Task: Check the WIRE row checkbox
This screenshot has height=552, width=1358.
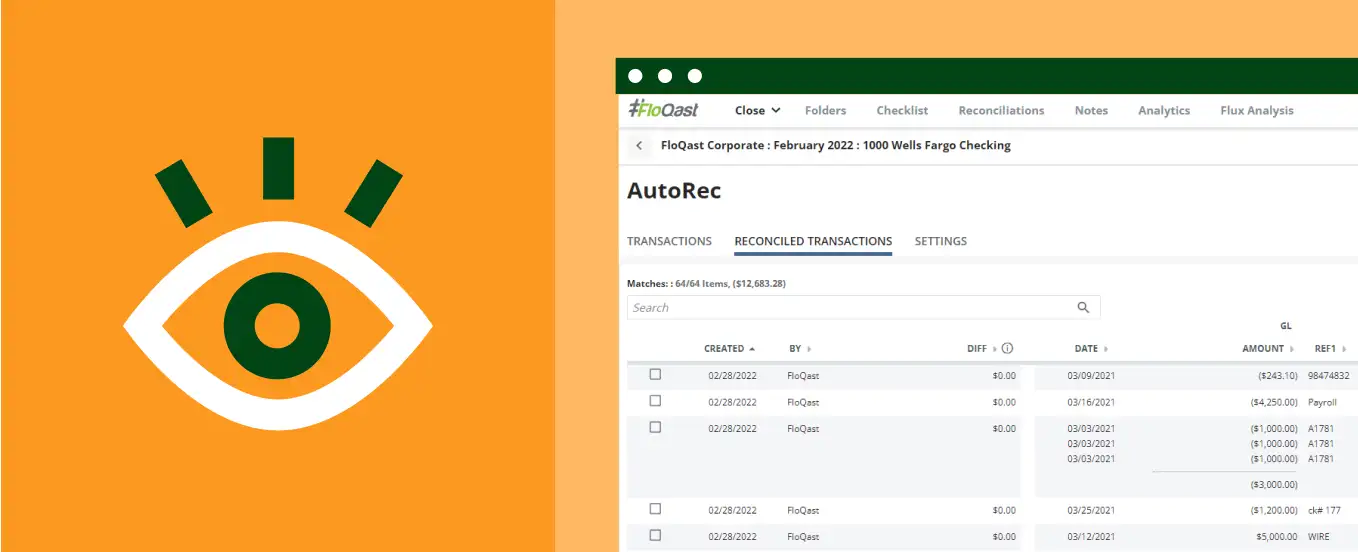Action: click(x=655, y=535)
